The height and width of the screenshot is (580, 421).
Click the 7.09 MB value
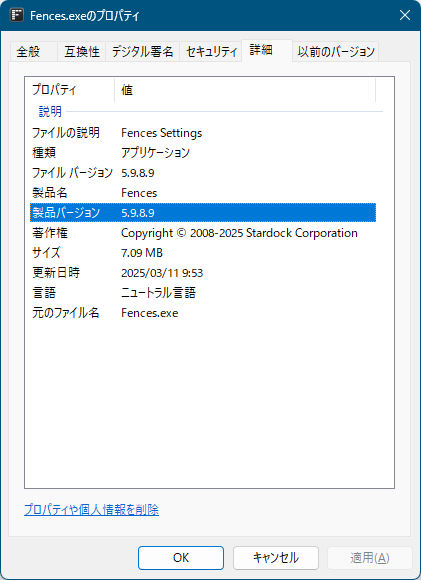point(142,253)
